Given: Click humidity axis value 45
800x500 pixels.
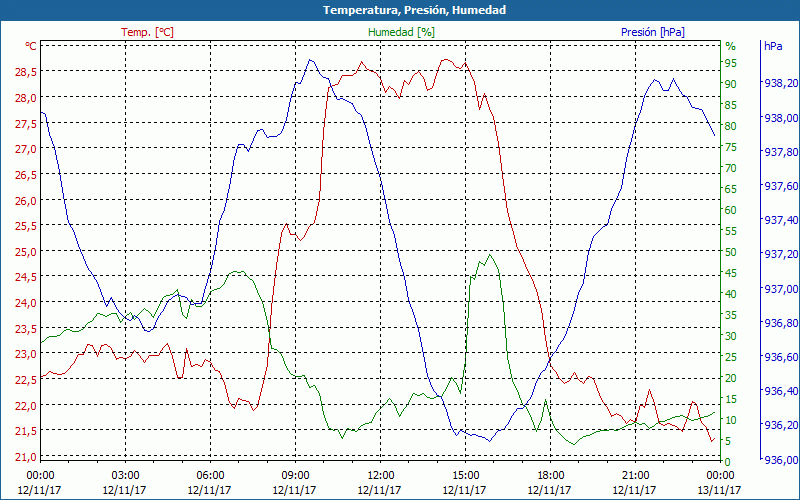Looking at the screenshot, I should click(731, 273).
